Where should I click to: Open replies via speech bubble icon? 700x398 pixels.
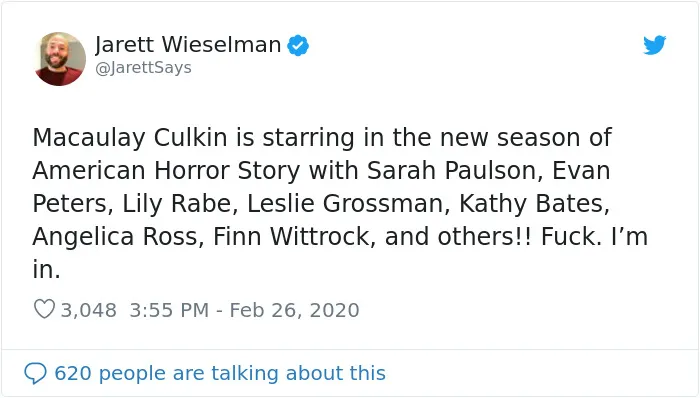click(35, 373)
